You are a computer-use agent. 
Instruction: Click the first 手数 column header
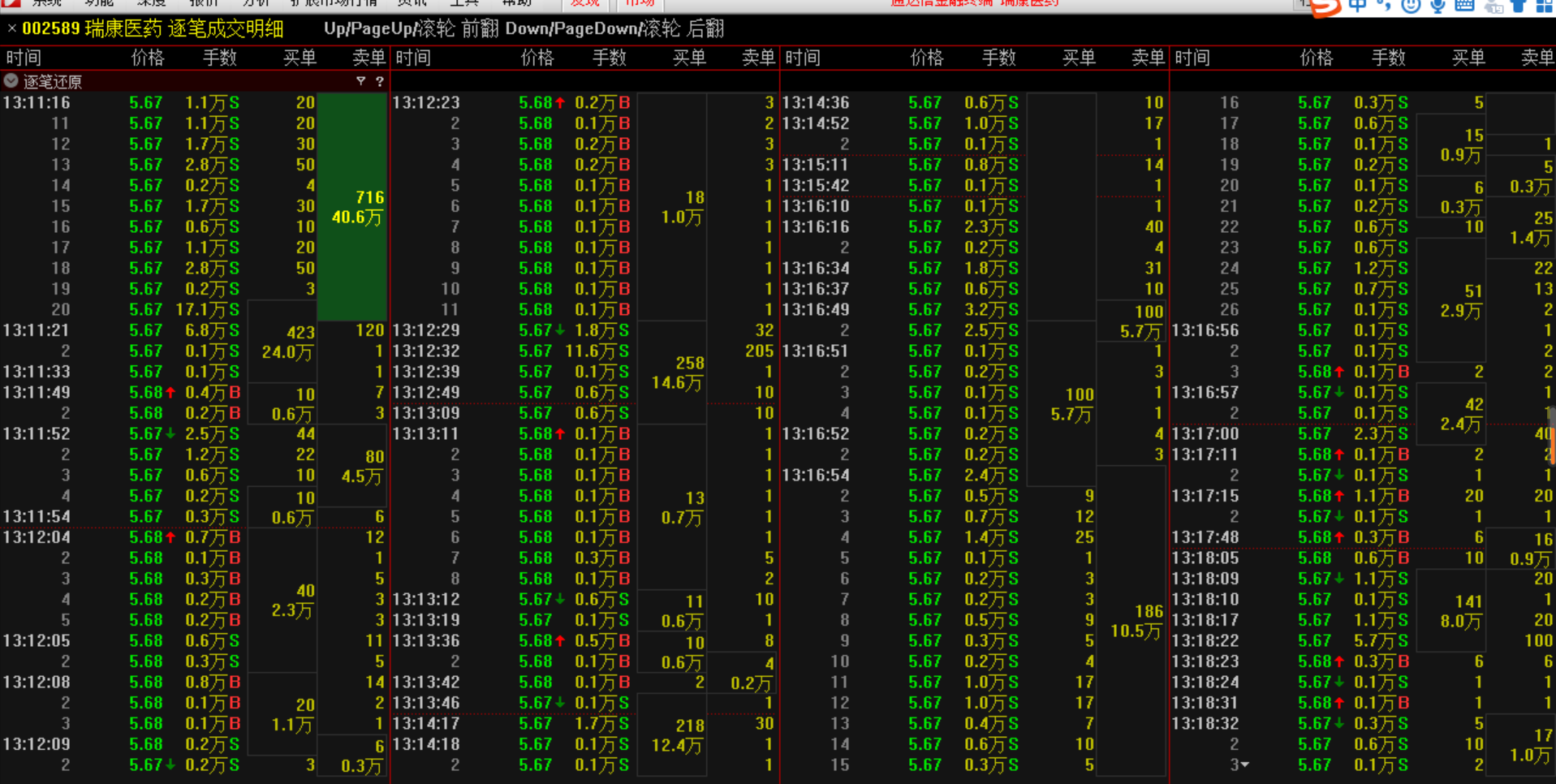point(219,58)
